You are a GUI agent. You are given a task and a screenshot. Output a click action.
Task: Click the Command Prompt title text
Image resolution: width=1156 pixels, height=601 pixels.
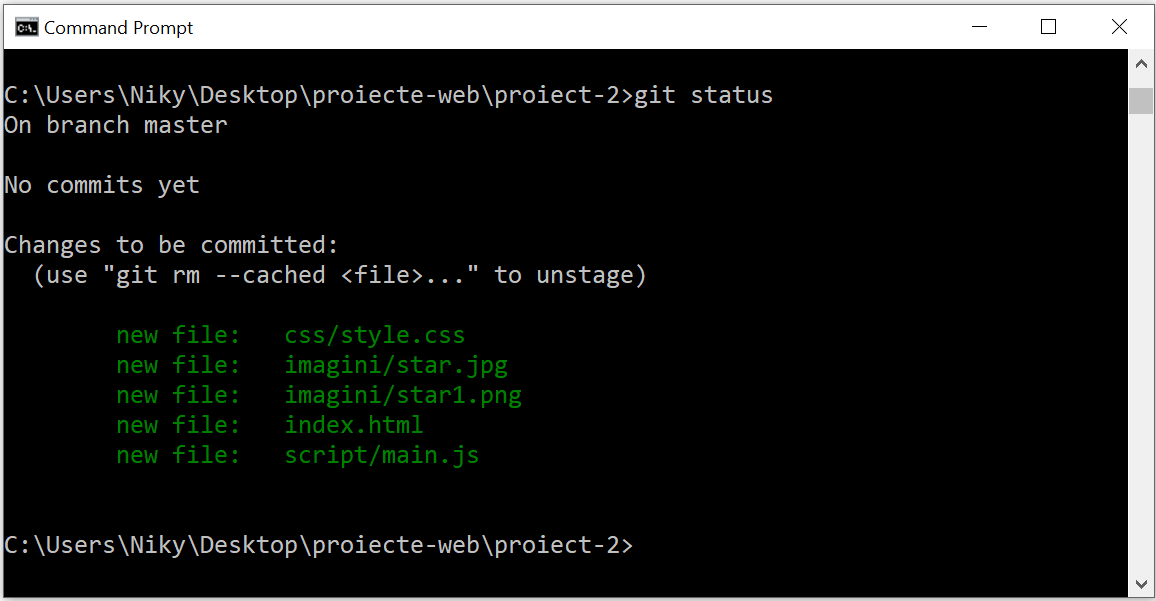click(119, 27)
